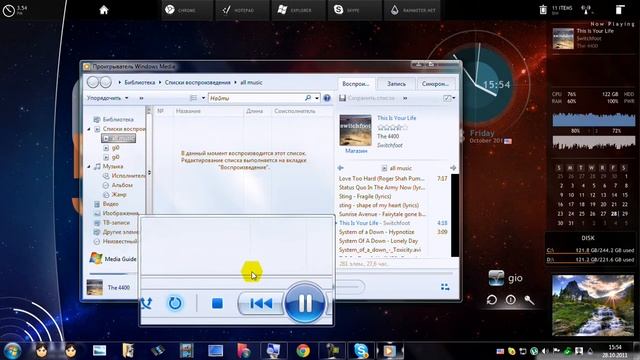Image resolution: width=640 pixels, height=360 pixels.
Task: Open the Воспроизведение tab
Action: 356,84
